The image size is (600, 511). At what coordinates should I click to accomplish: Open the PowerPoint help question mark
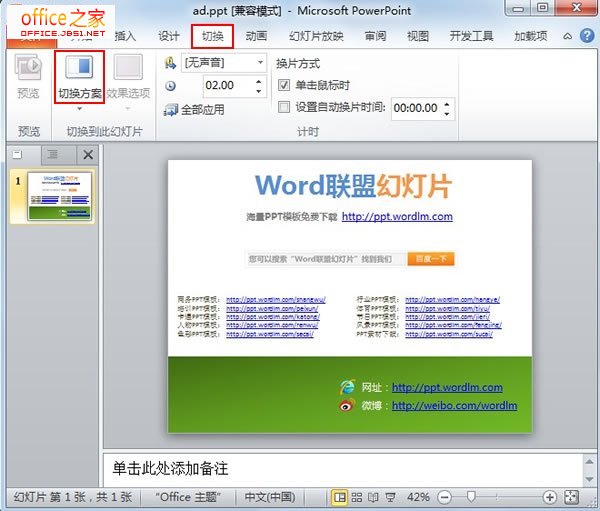tap(587, 36)
